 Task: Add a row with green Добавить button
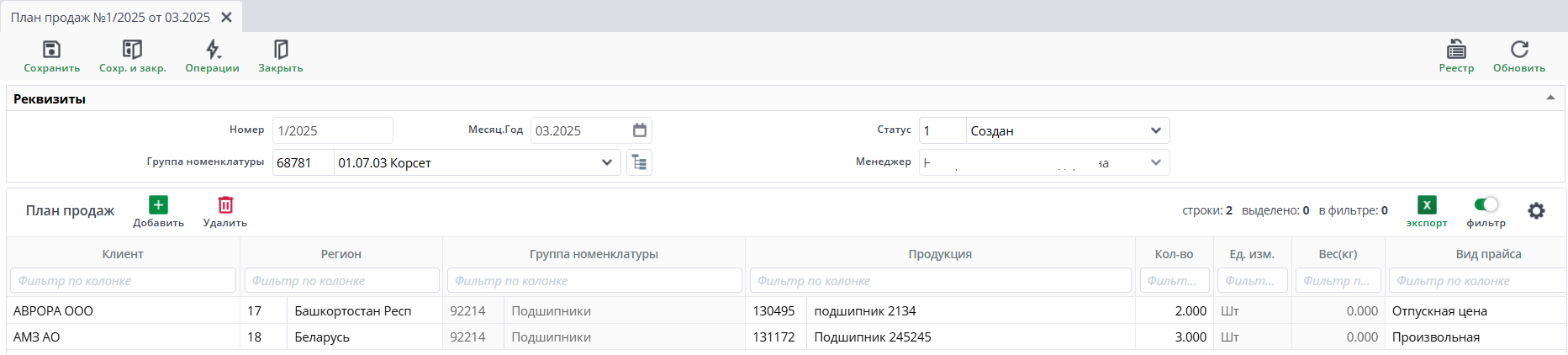158,205
